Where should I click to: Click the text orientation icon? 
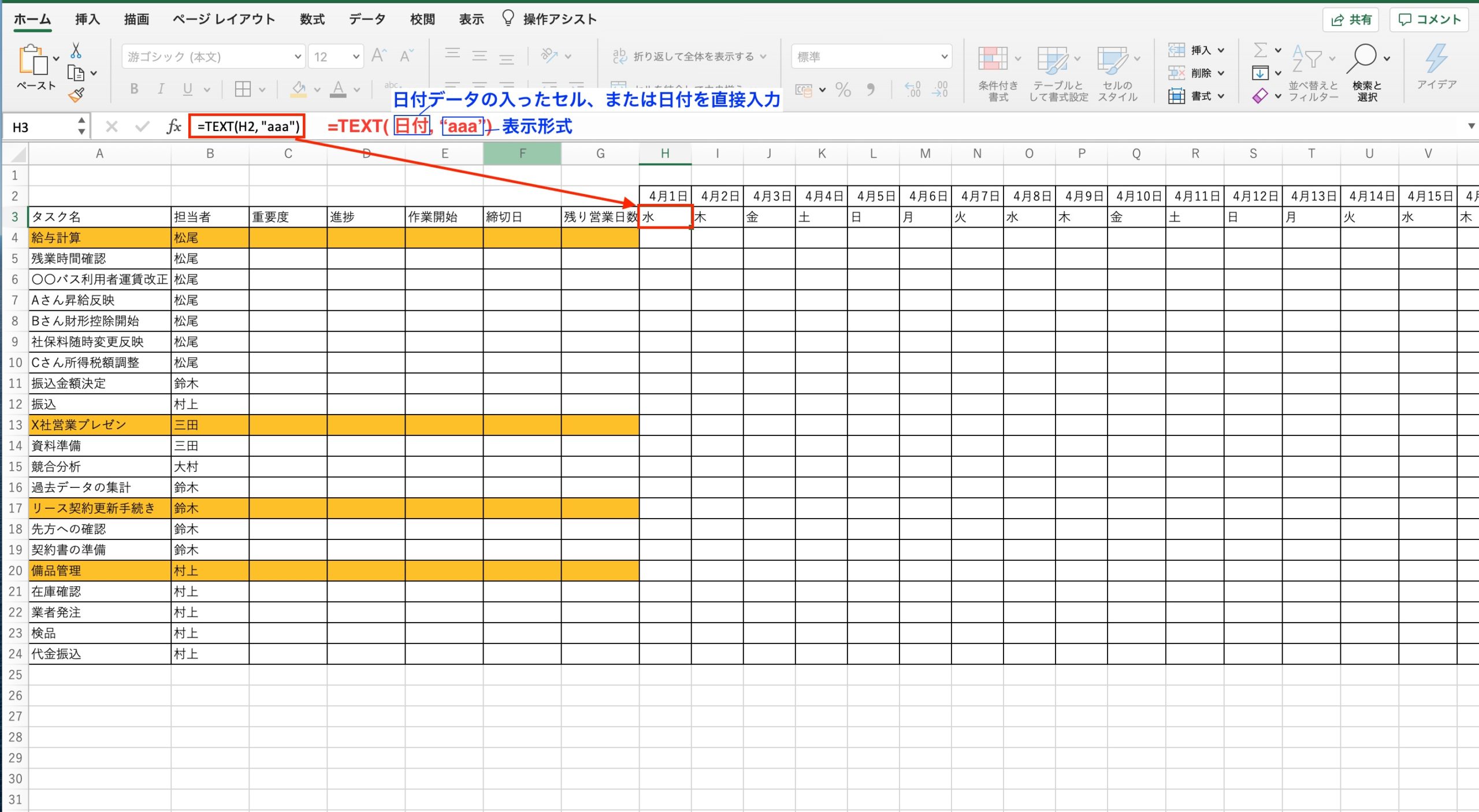[x=549, y=55]
